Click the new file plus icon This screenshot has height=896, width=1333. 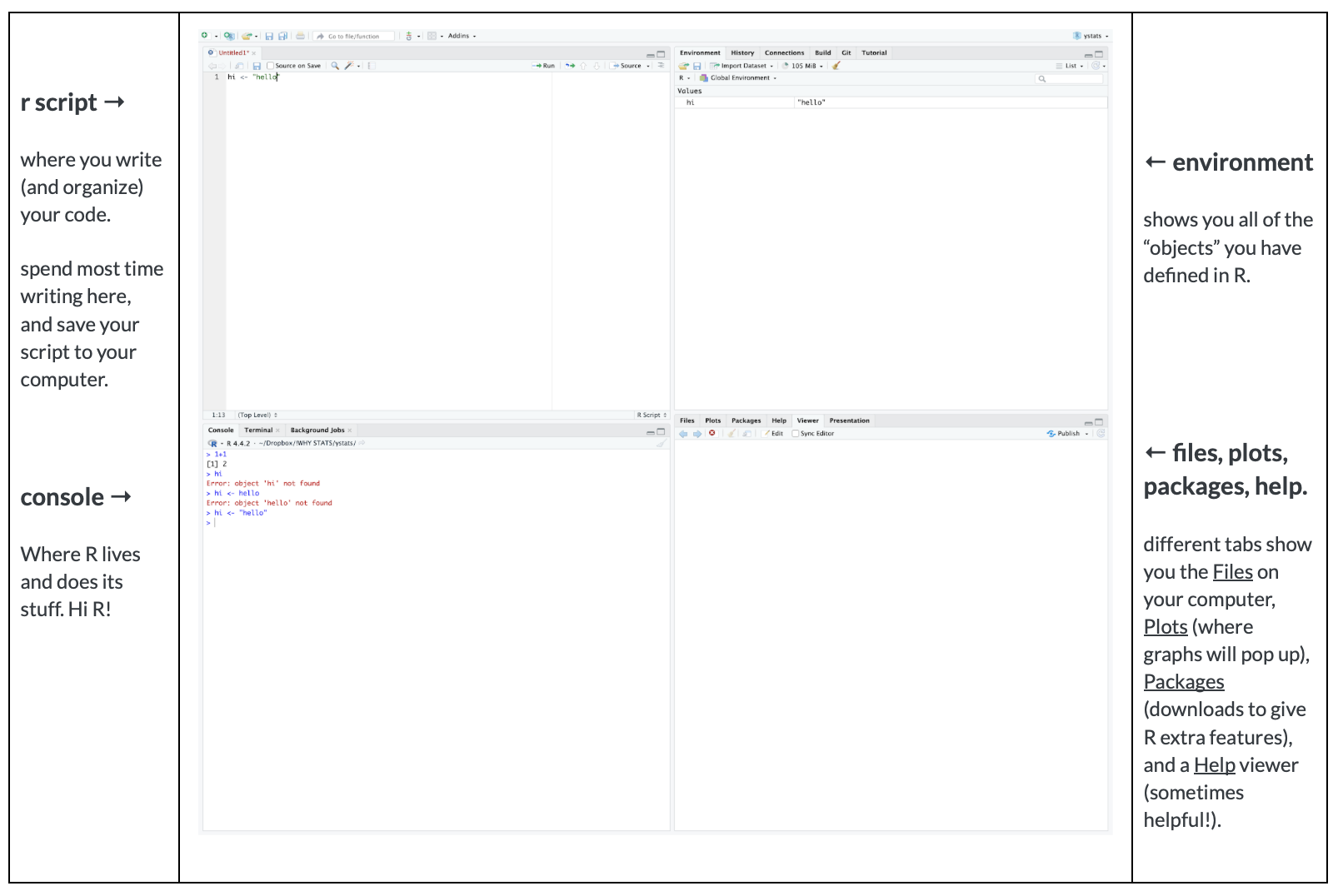coord(205,36)
